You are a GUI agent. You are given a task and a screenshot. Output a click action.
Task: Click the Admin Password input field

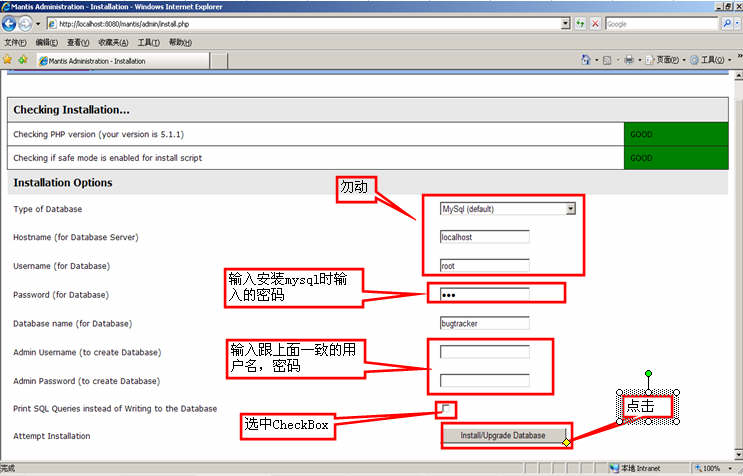pos(484,380)
